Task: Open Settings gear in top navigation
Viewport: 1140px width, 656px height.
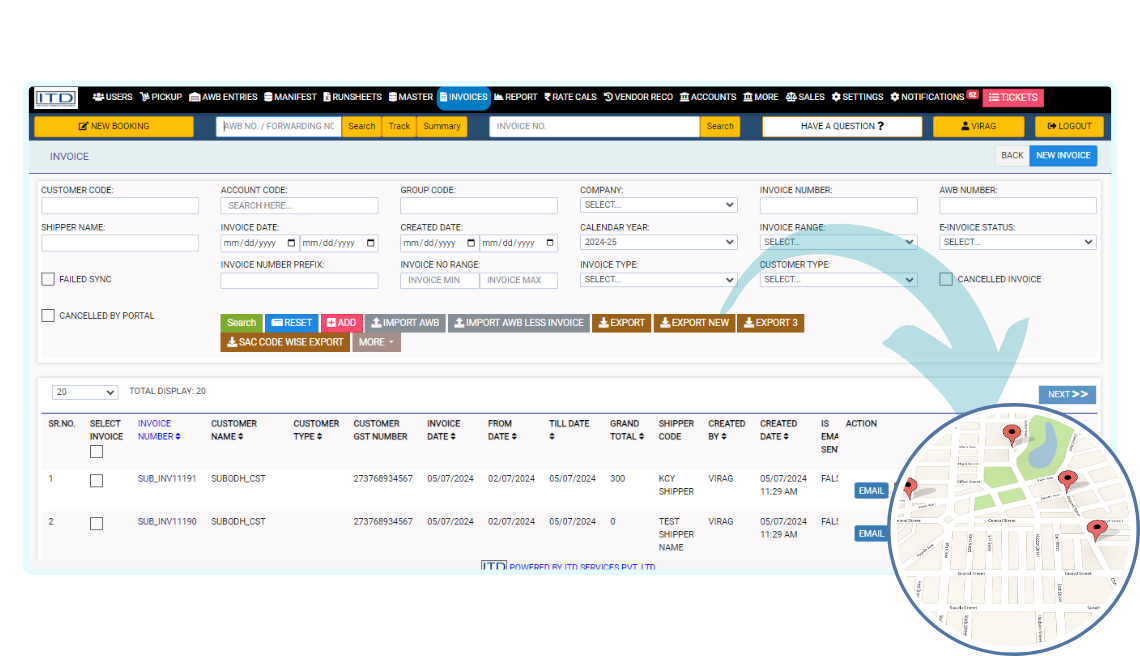Action: point(857,97)
